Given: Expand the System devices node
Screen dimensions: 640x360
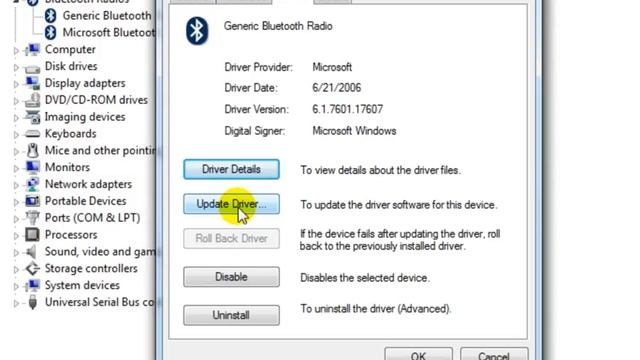Looking at the screenshot, I should coord(16,287).
